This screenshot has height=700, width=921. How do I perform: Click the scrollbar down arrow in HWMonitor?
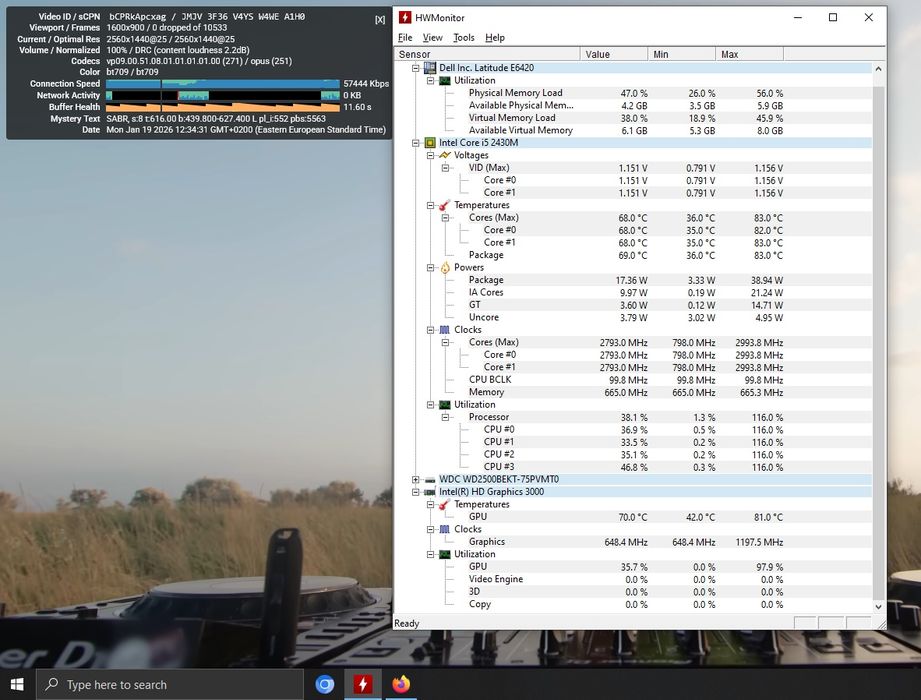click(x=878, y=607)
